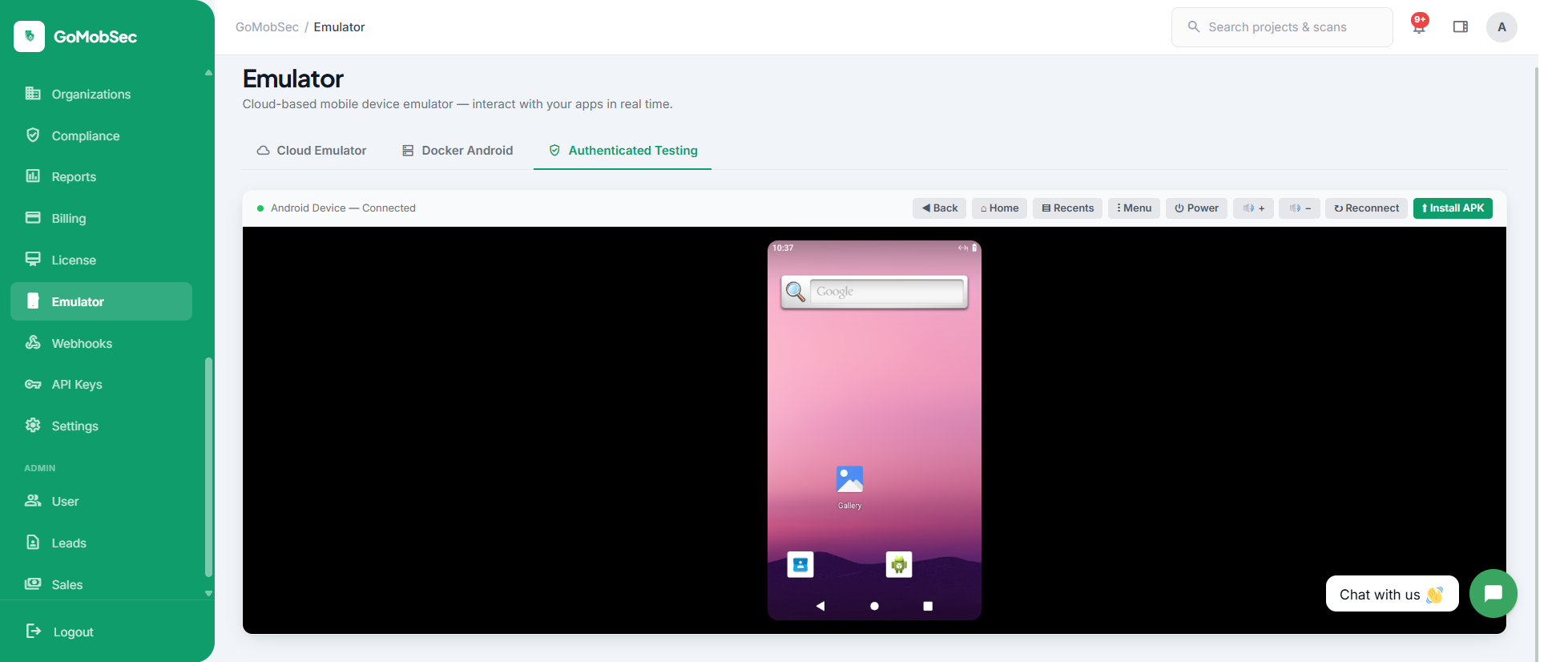Go to the Compliance section
This screenshot has width=1568, height=662.
(101, 135)
